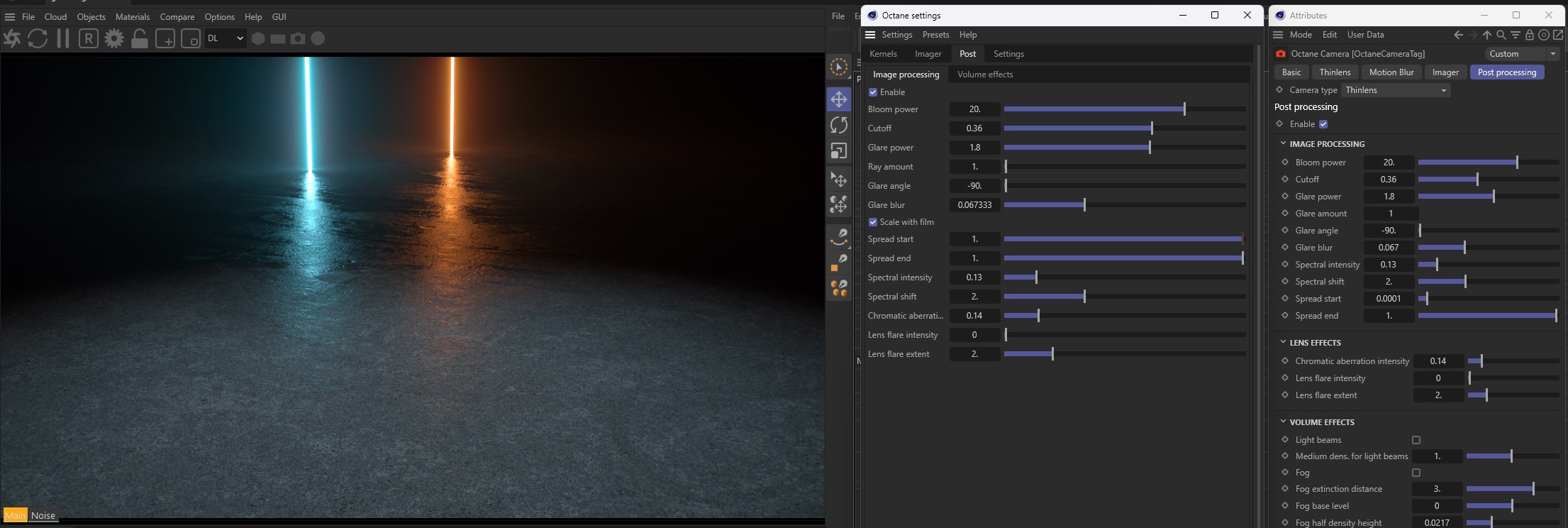This screenshot has height=528, width=1568.
Task: Click the pen with orange cubes icon
Action: [x=839, y=288]
